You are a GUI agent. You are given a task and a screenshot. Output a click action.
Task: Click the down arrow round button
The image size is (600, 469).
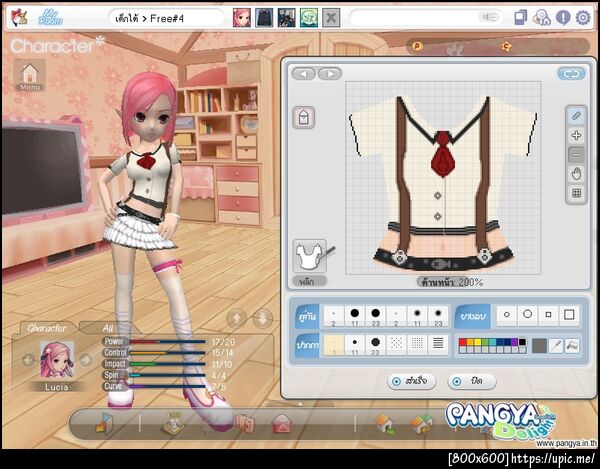pyautogui.click(x=262, y=318)
